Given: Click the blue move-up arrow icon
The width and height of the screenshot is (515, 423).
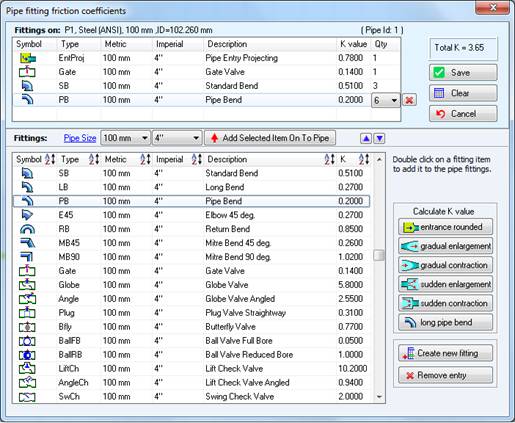Looking at the screenshot, I should (x=366, y=138).
